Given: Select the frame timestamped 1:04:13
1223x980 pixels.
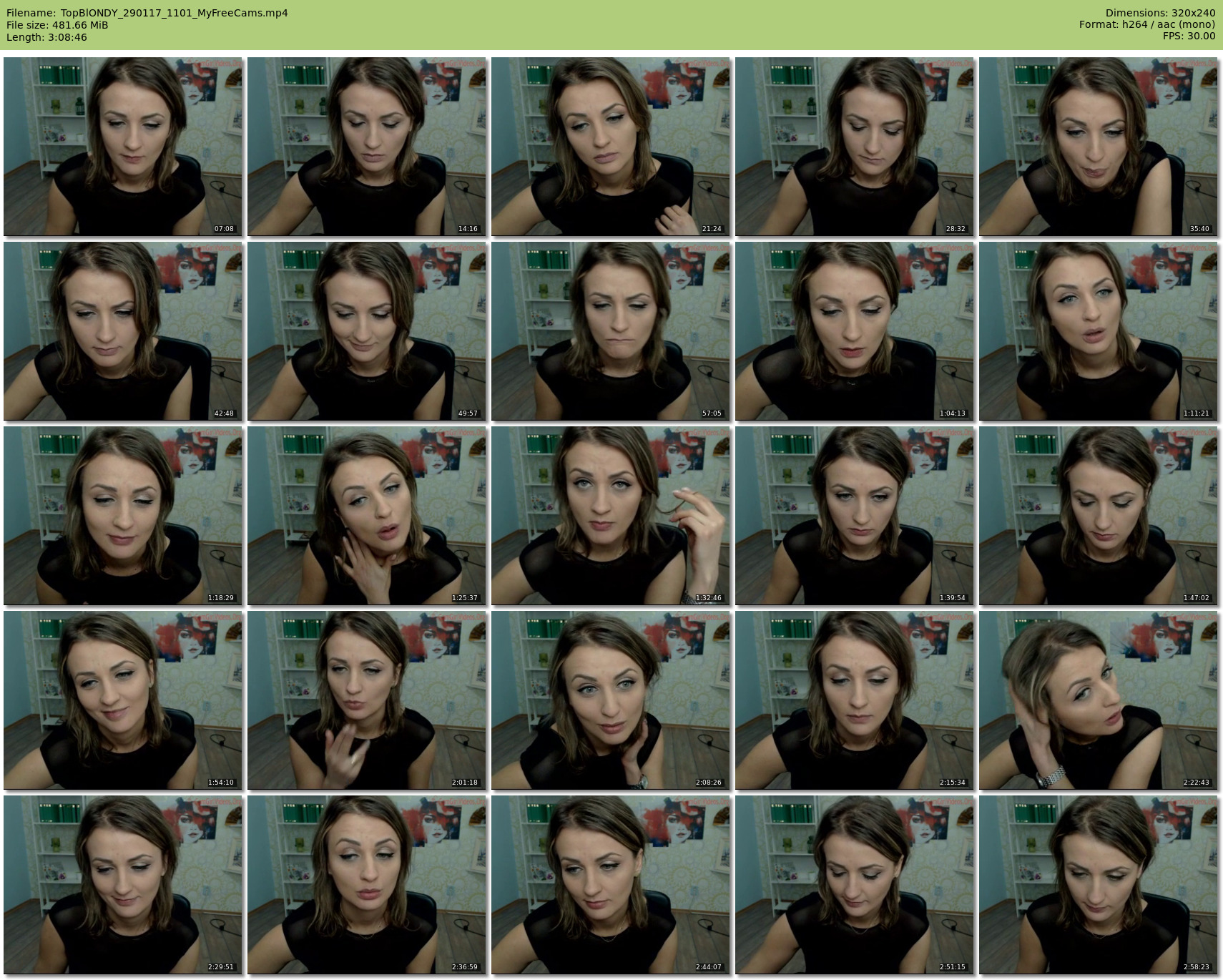Looking at the screenshot, I should 855,331.
